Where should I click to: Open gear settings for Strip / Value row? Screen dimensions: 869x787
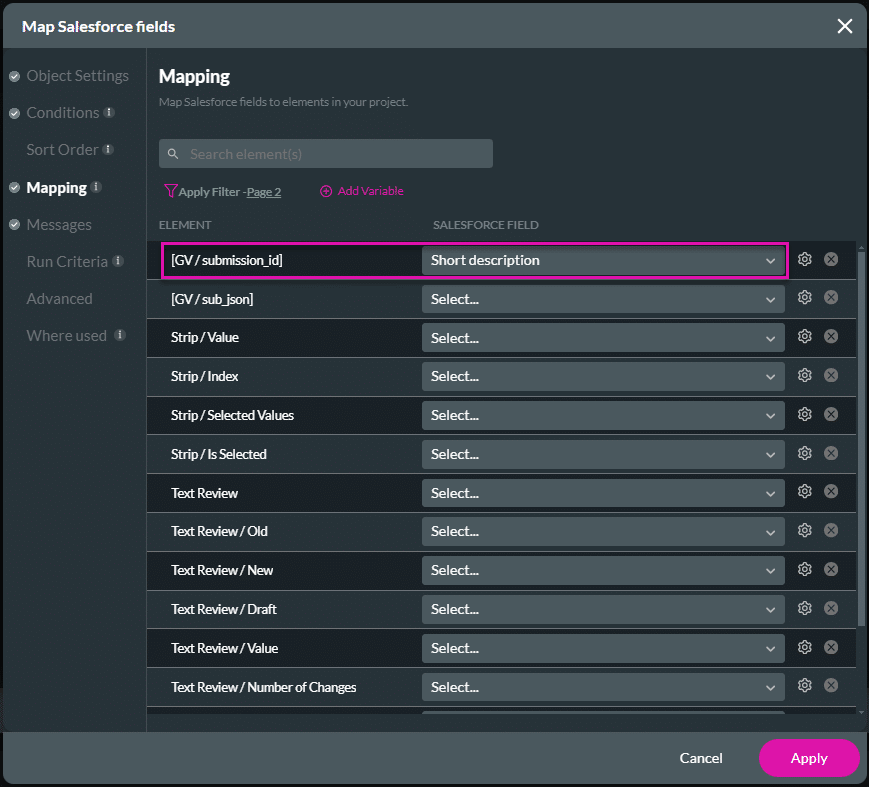[x=805, y=336]
